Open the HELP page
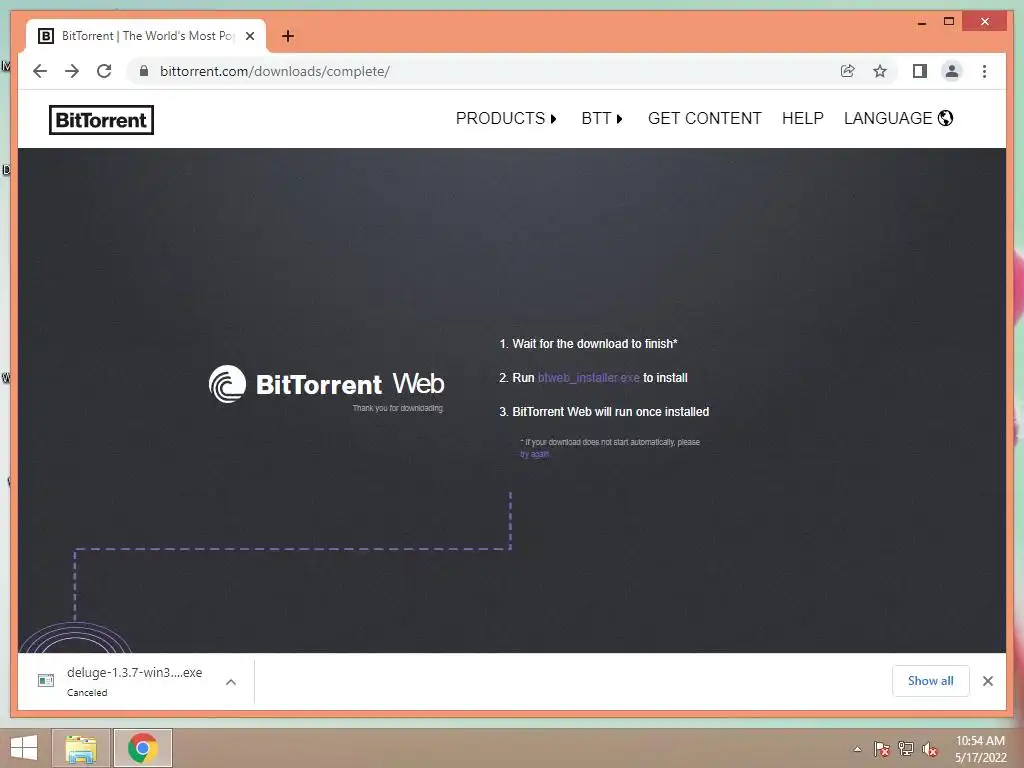This screenshot has width=1024, height=768. 803,118
